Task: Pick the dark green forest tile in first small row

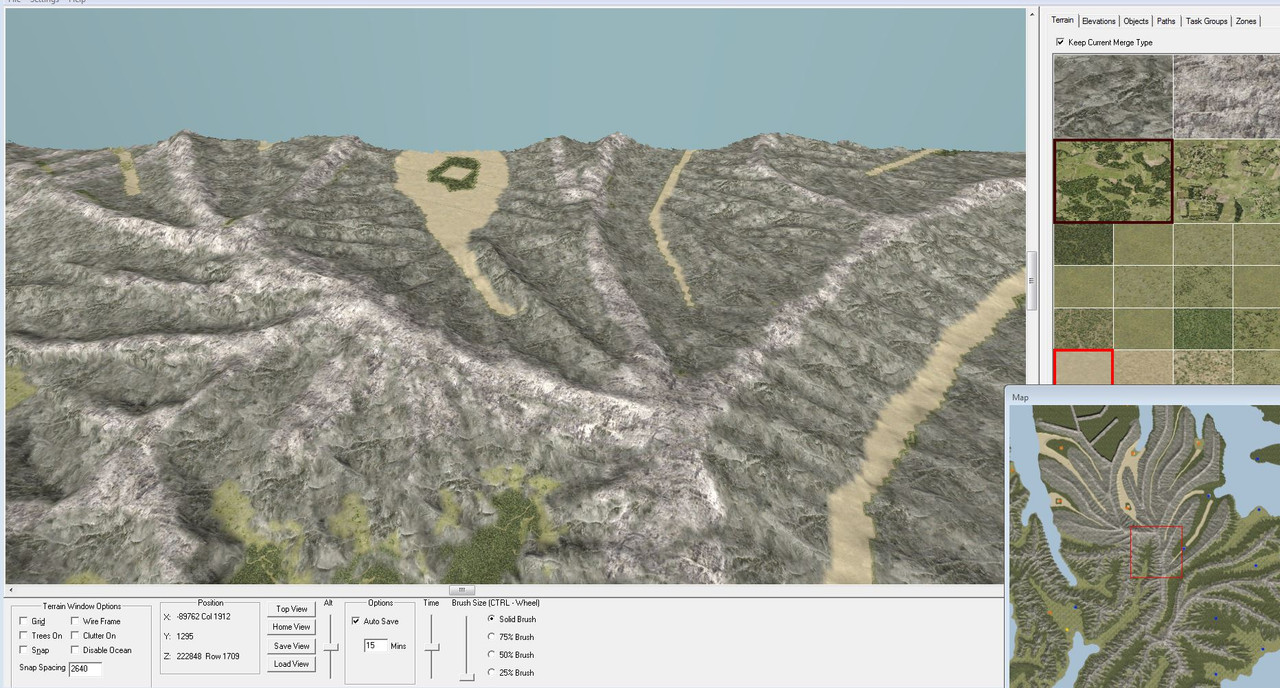Action: (1083, 244)
